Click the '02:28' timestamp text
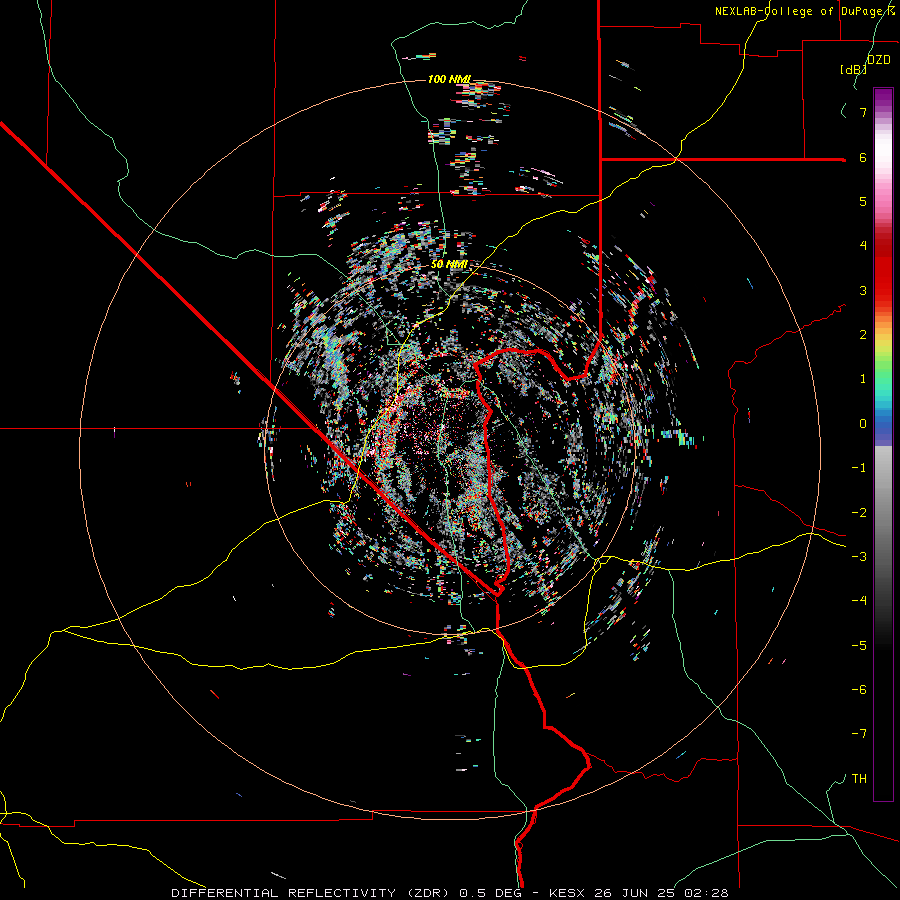The height and width of the screenshot is (900, 900). point(706,893)
